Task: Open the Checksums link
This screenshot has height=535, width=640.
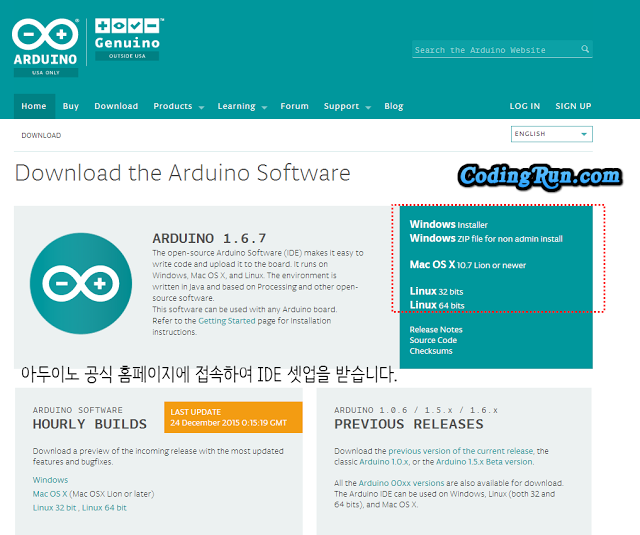Action: (431, 351)
